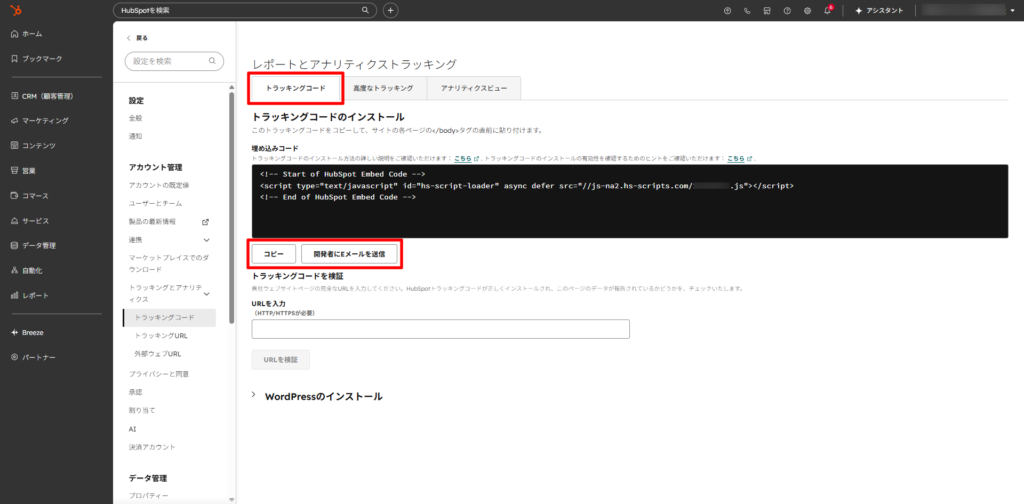Viewport: 1024px width, 504px height.
Task: Open the notifications bell icon
Action: coord(827,10)
